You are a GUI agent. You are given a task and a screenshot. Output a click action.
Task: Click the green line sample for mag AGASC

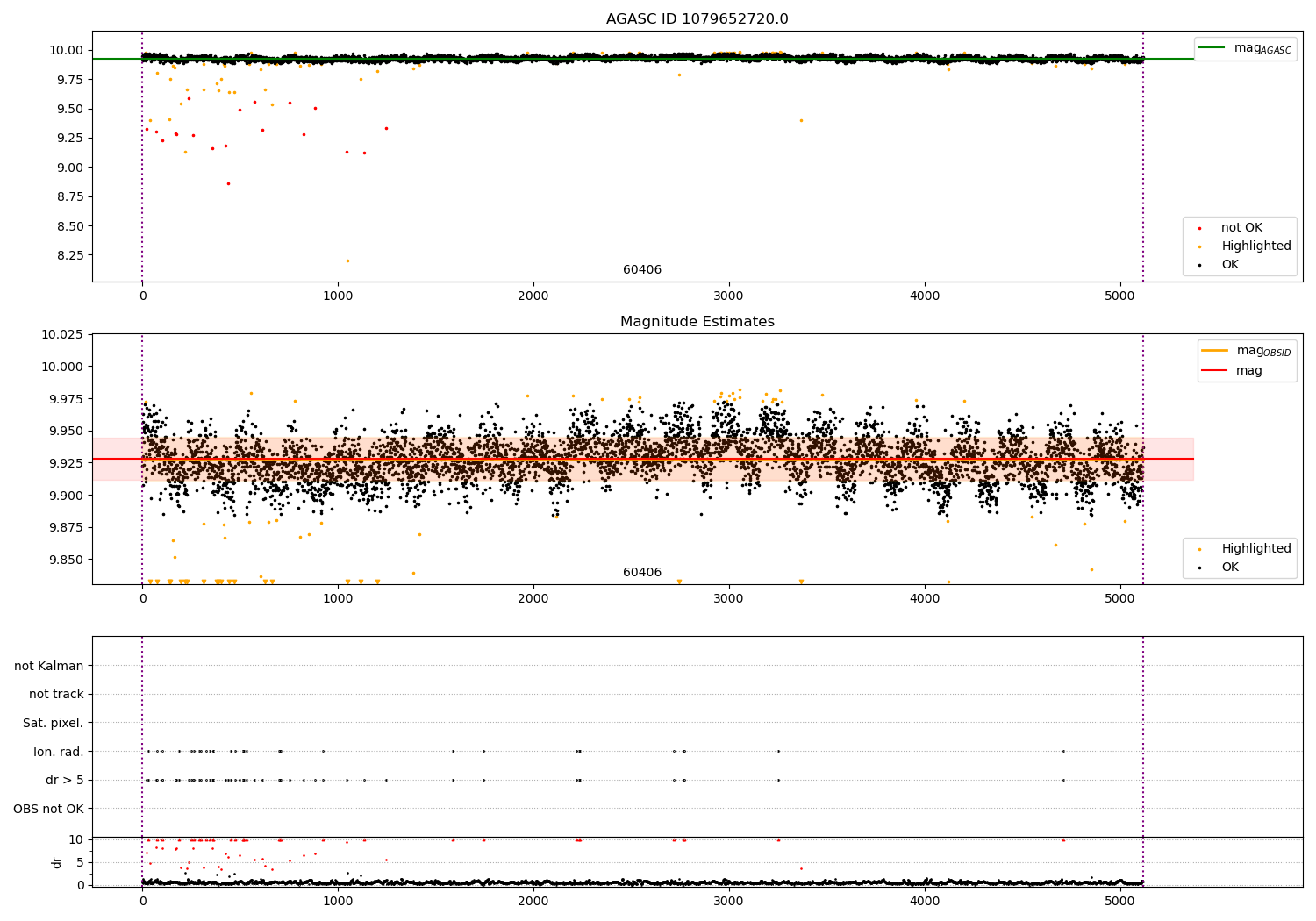[1212, 48]
